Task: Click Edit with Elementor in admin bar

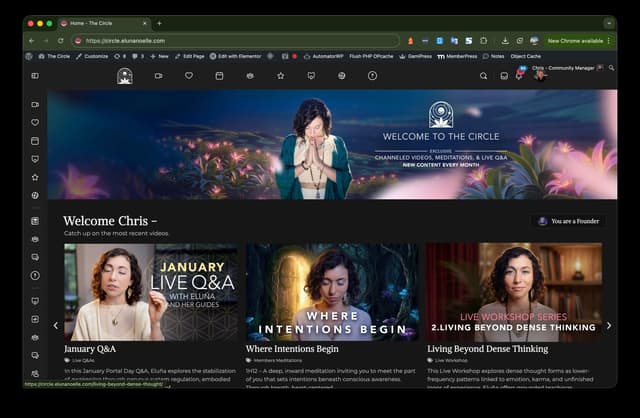Action: (236, 56)
